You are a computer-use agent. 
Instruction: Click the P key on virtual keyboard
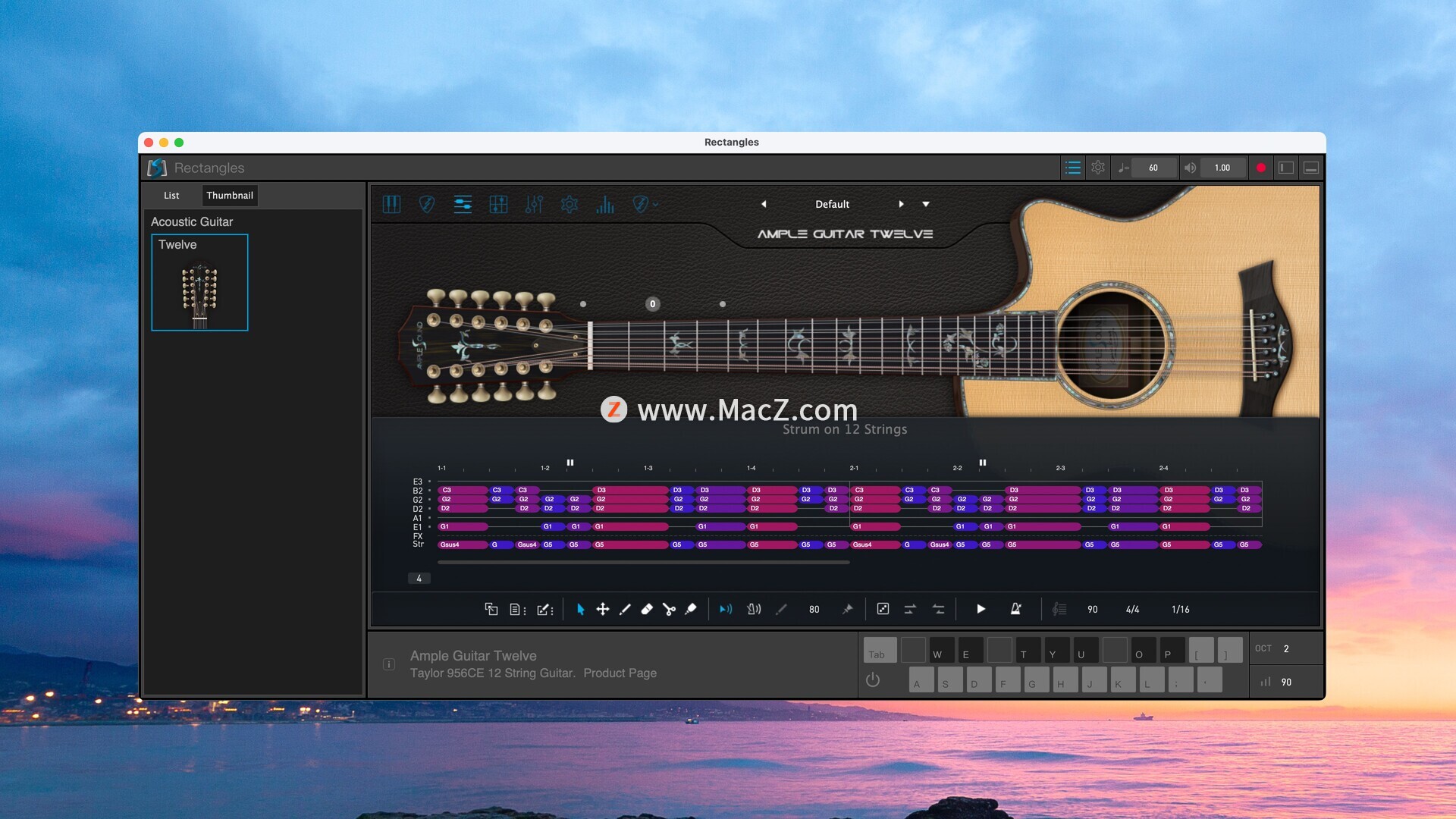click(x=1172, y=650)
